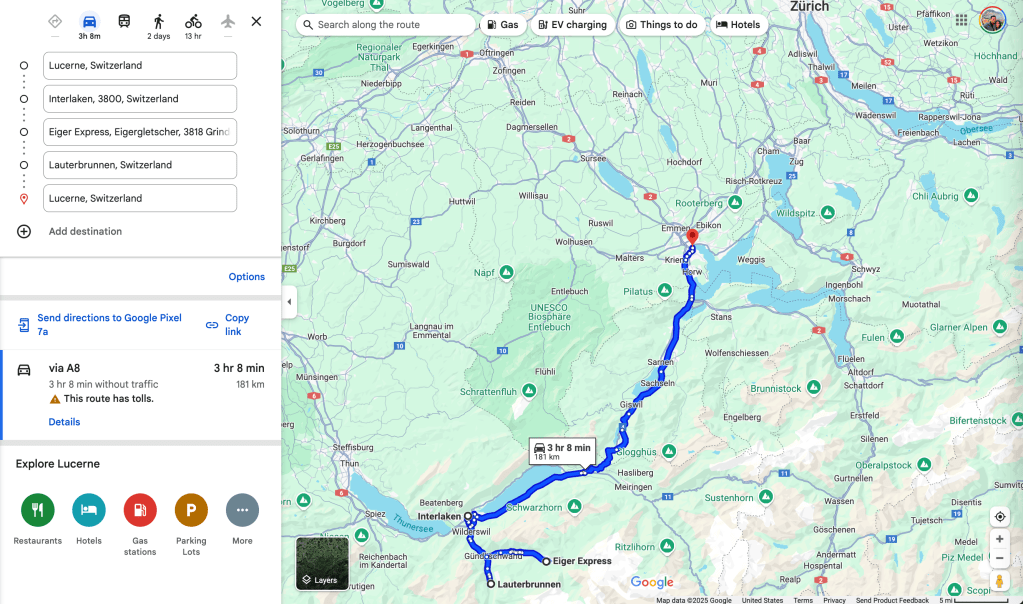Show your location on the map
Image resolution: width=1023 pixels, height=604 pixels.
pos(1000,517)
